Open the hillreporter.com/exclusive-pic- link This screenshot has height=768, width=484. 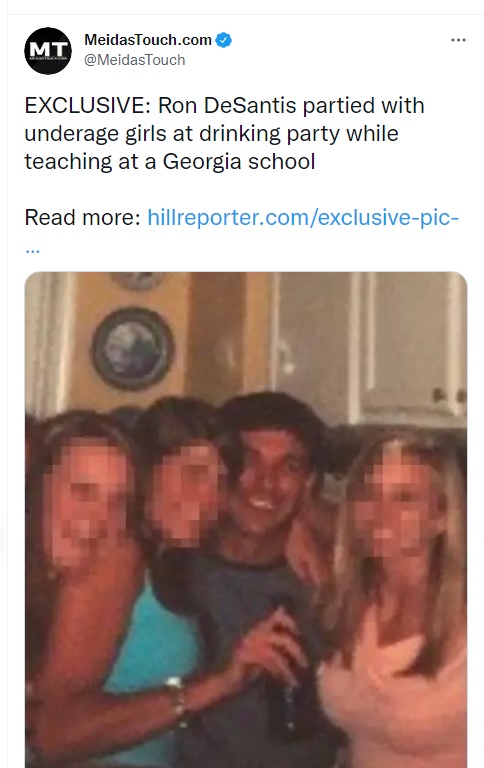click(303, 217)
